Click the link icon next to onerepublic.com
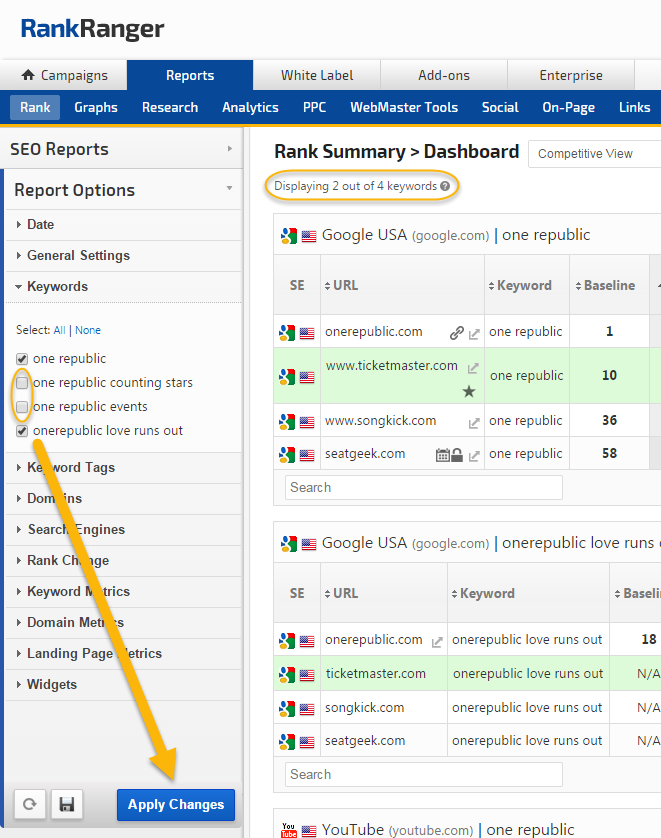The image size is (661, 838). pos(457,333)
